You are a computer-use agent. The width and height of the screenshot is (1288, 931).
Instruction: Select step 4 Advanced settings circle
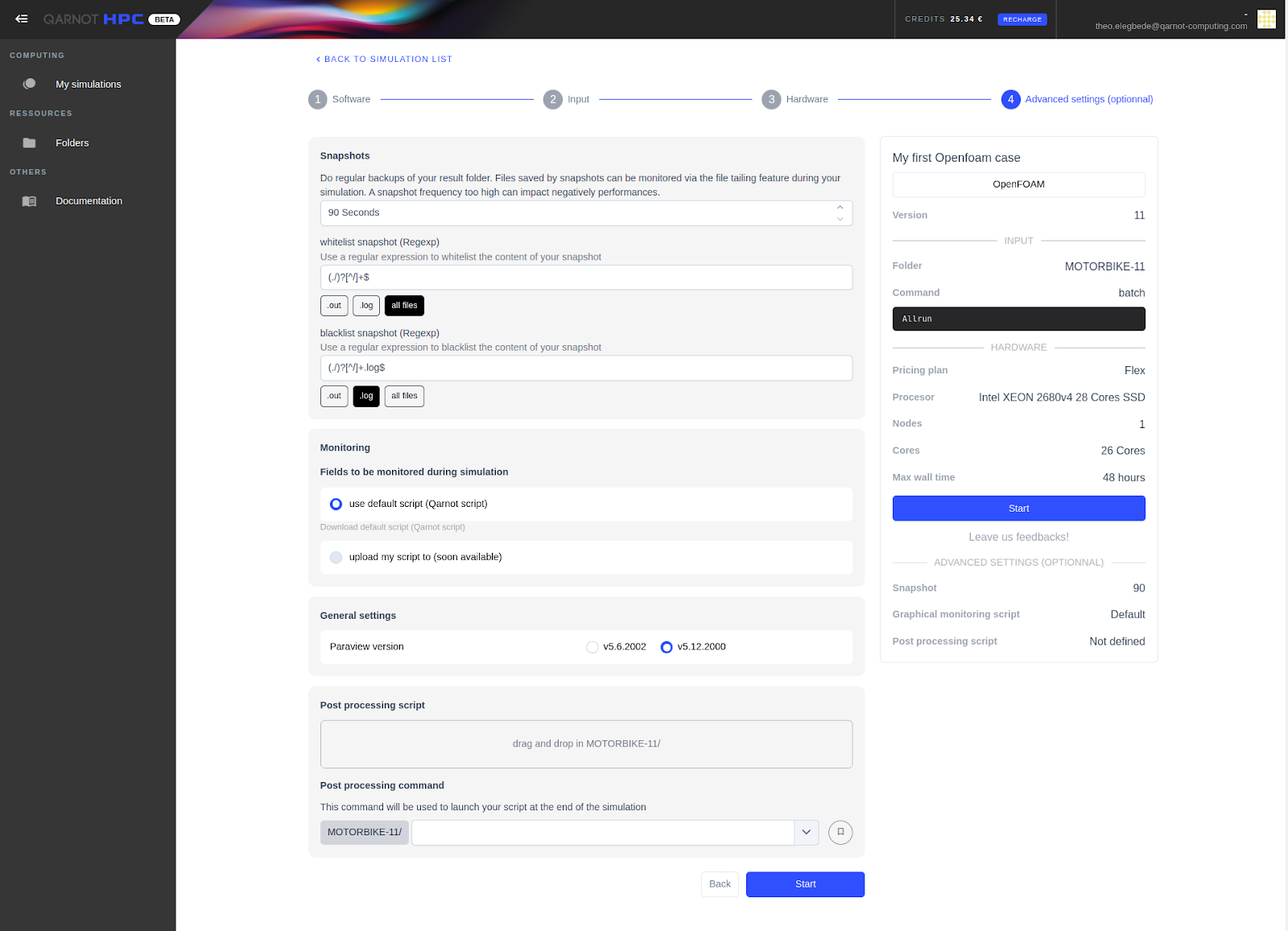[1011, 99]
